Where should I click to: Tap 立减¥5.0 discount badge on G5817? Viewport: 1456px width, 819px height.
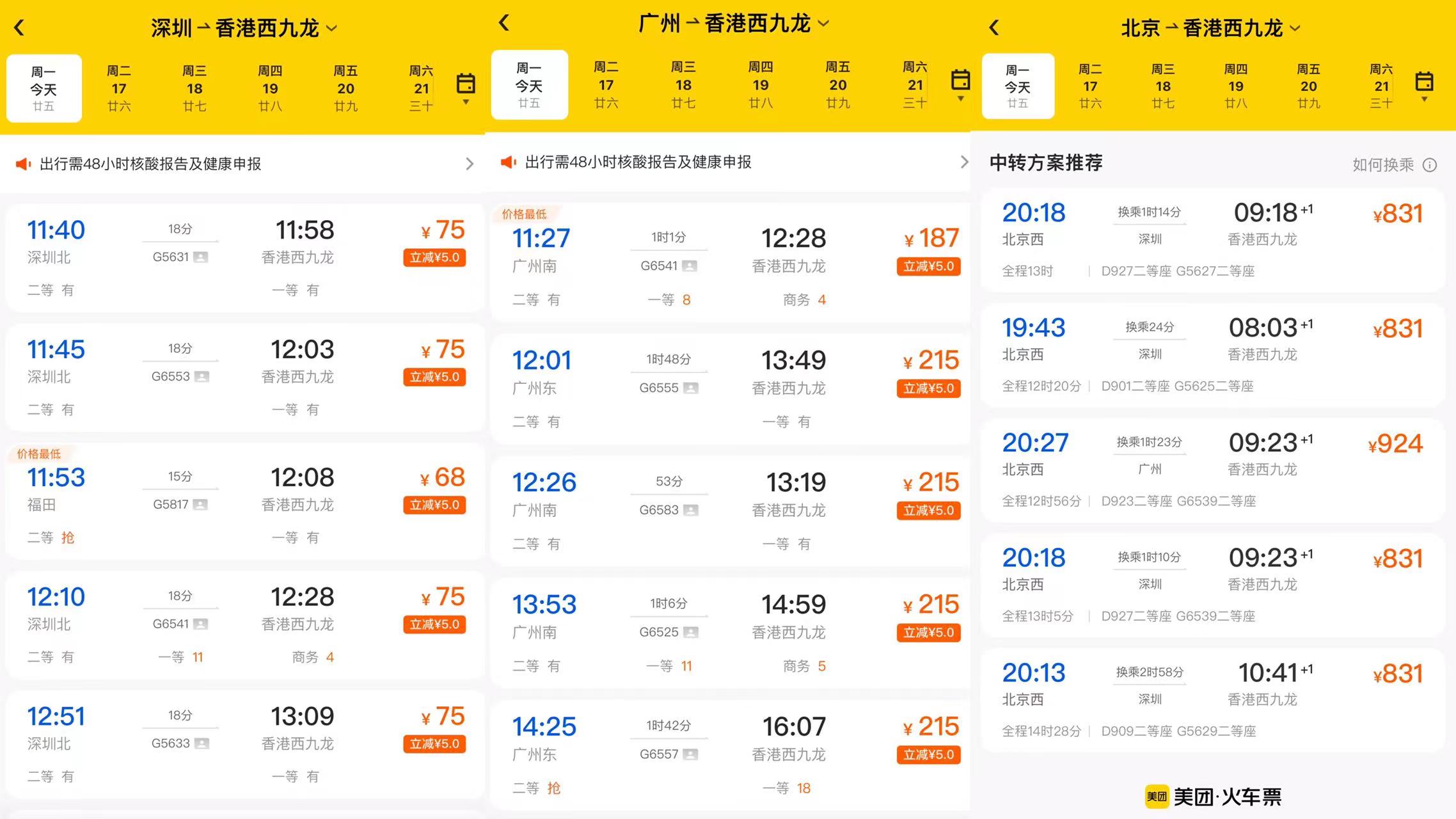[434, 505]
